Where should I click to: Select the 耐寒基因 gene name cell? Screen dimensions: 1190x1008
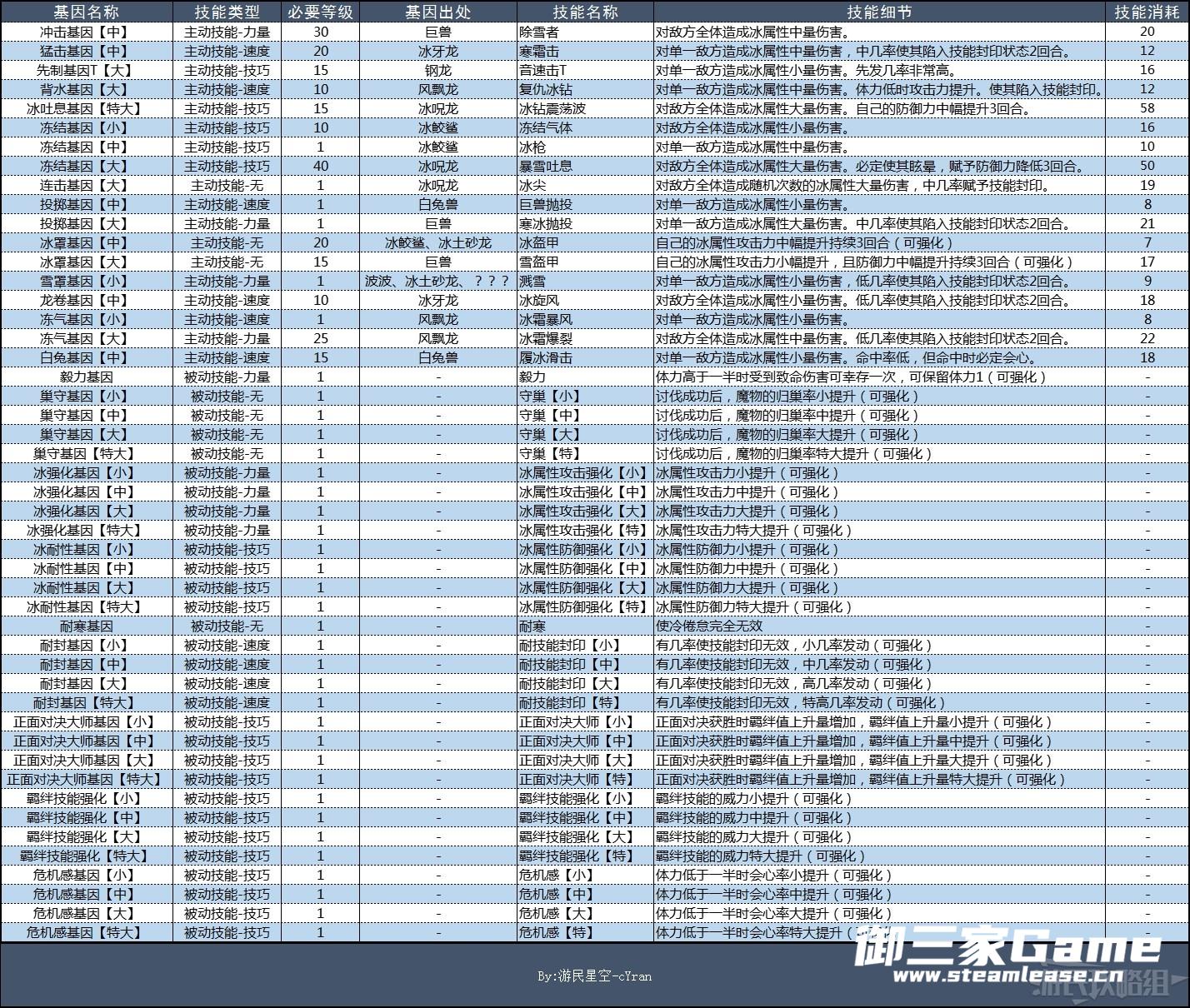pos(86,626)
